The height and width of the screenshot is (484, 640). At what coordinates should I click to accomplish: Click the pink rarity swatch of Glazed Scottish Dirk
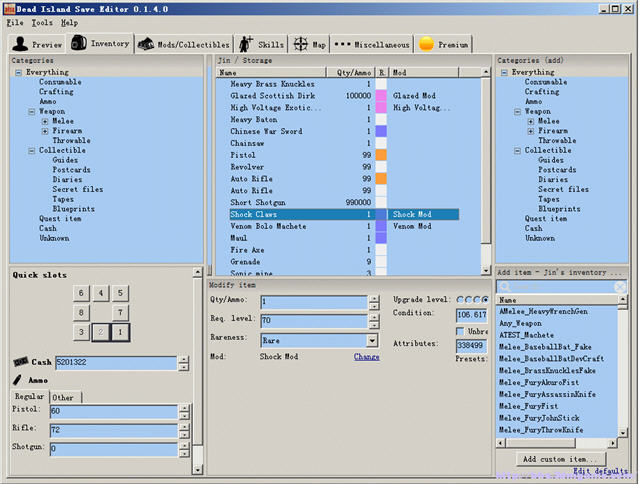381,96
